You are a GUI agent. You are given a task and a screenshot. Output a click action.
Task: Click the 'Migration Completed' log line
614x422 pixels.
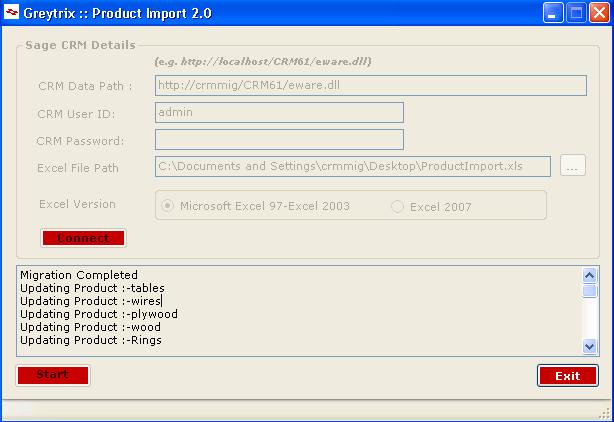click(x=79, y=275)
